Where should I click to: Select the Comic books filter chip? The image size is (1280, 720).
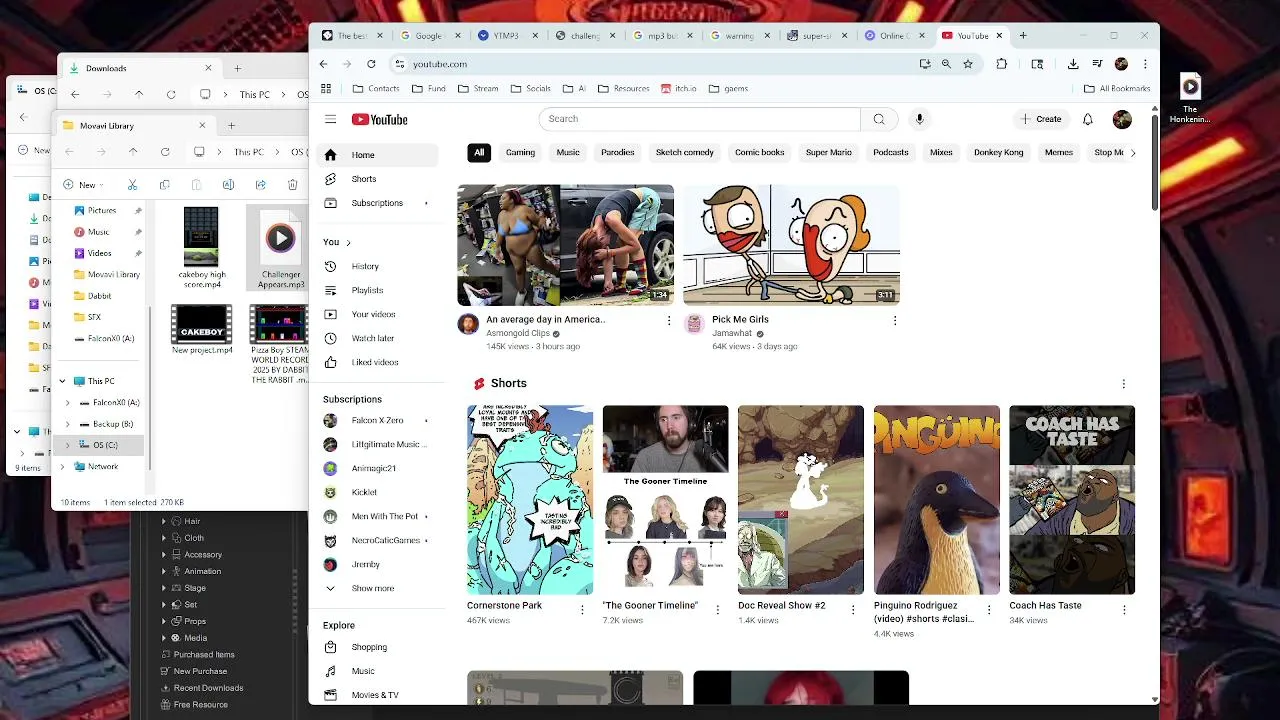click(x=760, y=153)
